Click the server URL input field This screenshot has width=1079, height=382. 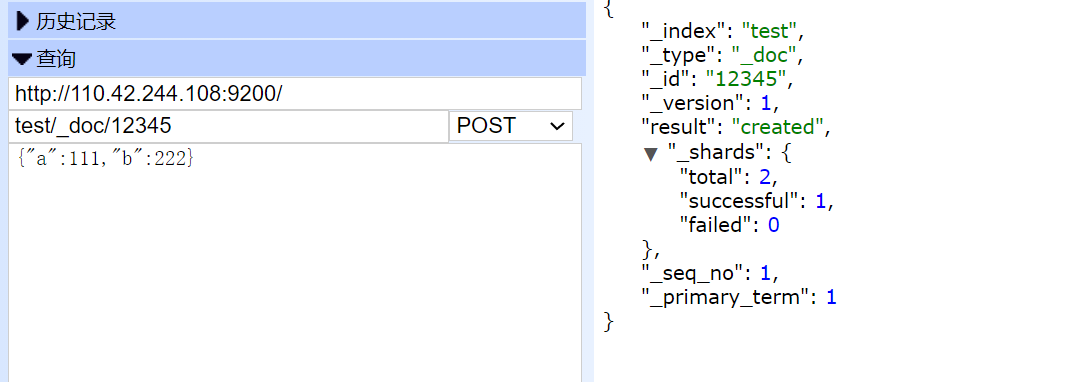[295, 94]
